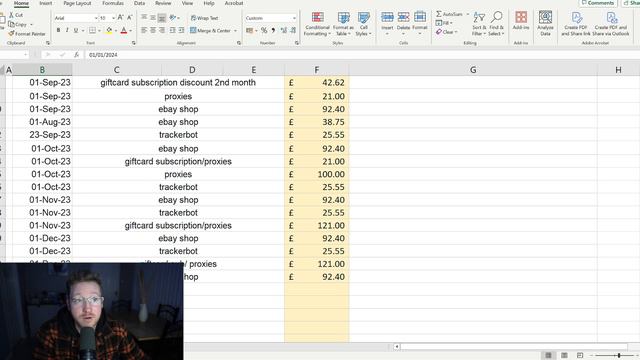Open Find & Select menu
The image size is (640, 360).
[496, 24]
